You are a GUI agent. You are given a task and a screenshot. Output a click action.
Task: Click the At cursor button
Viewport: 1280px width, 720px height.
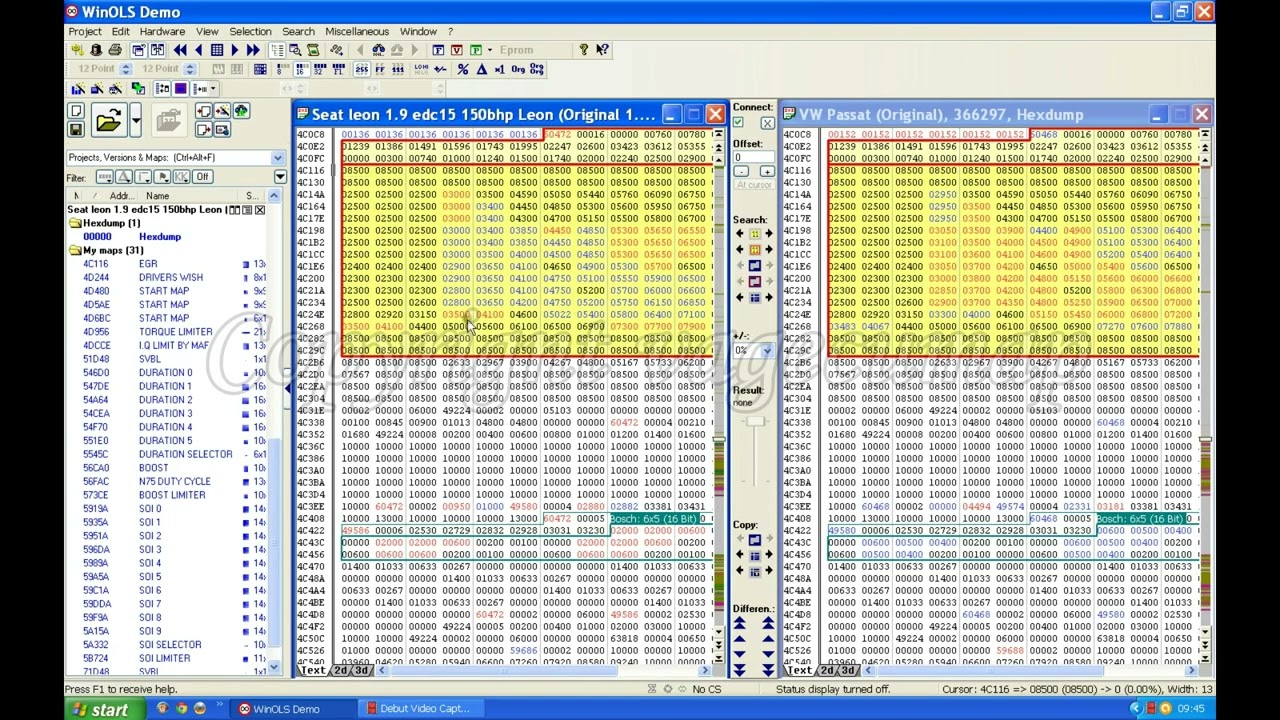[x=754, y=186]
